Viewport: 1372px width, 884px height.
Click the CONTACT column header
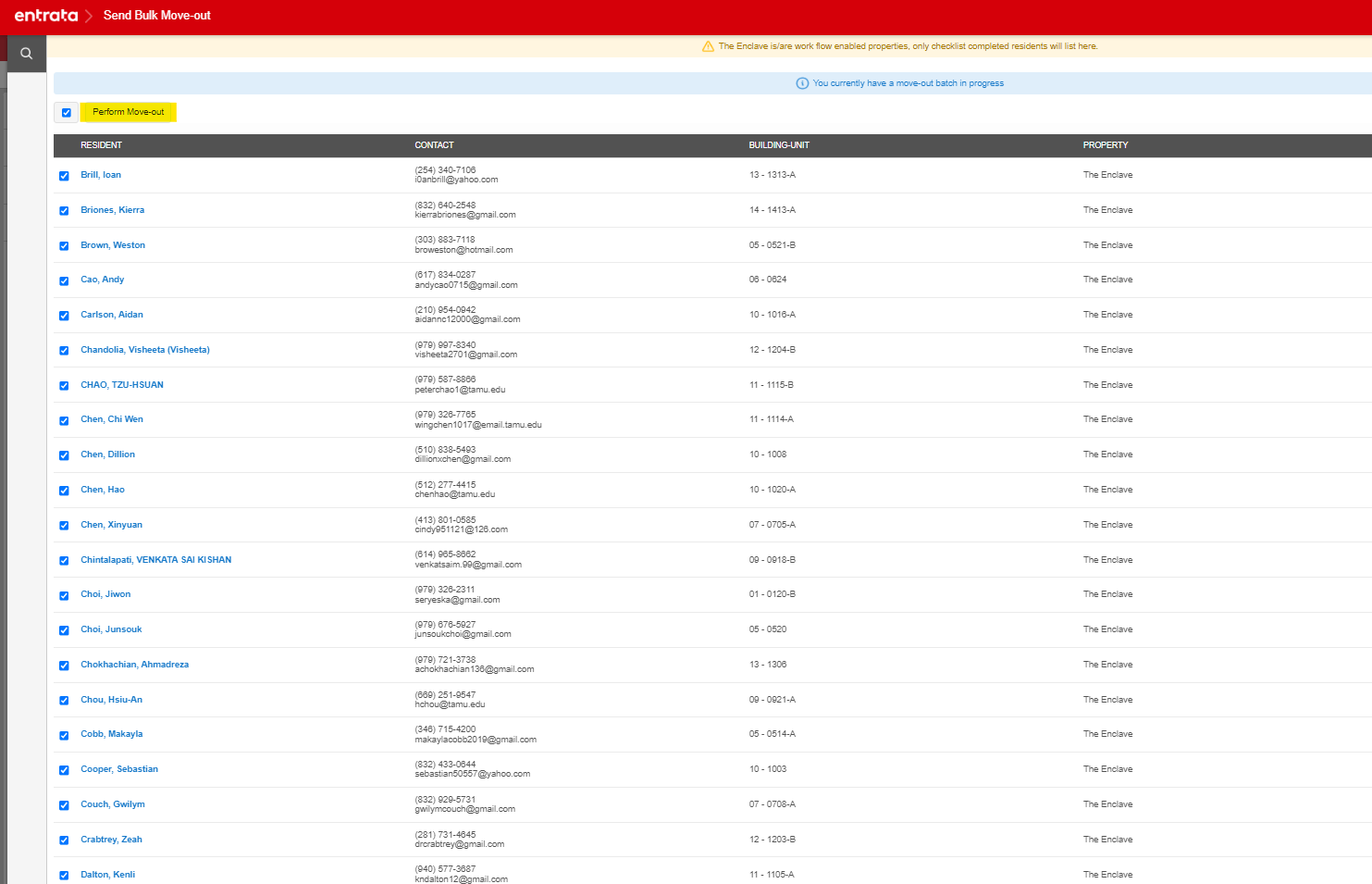tap(435, 145)
